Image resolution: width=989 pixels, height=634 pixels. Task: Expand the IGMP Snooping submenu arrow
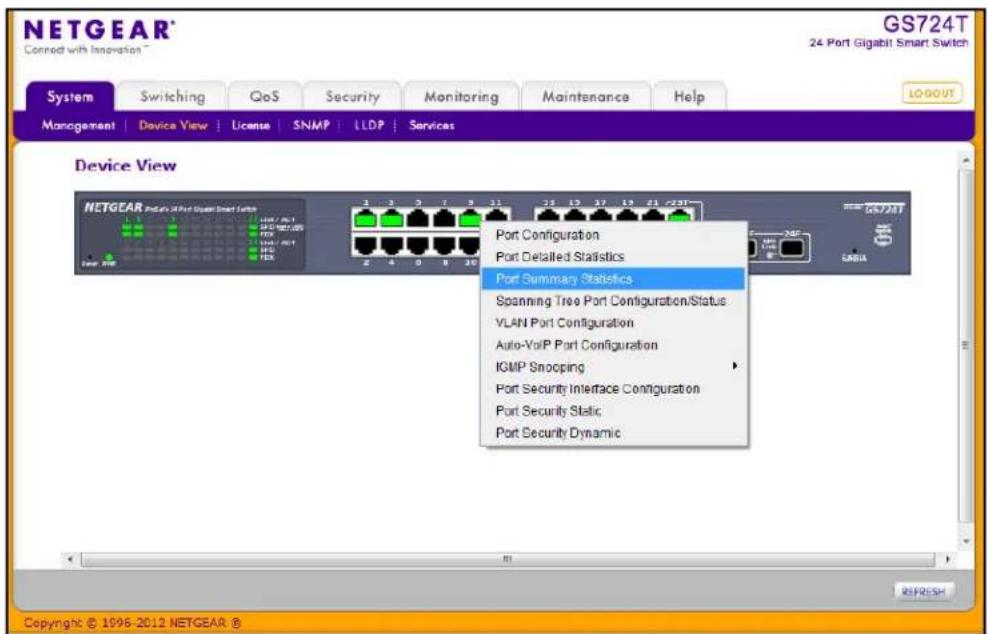(734, 366)
